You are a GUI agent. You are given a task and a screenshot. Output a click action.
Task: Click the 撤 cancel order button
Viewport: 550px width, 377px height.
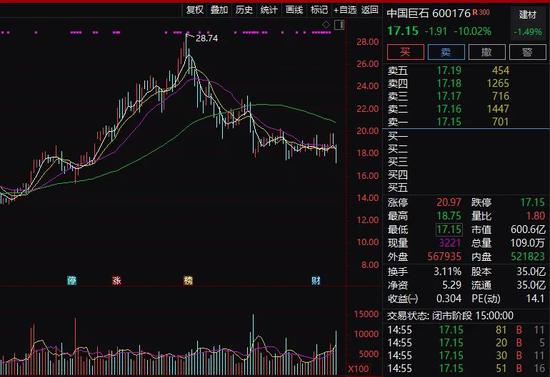(x=487, y=52)
